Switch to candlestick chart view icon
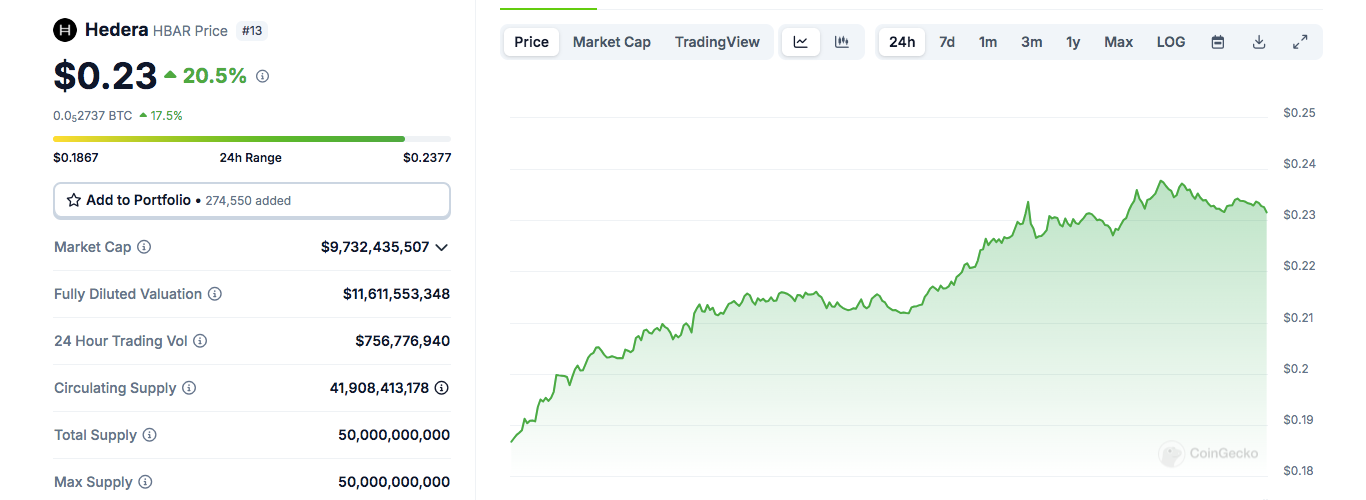 point(842,42)
